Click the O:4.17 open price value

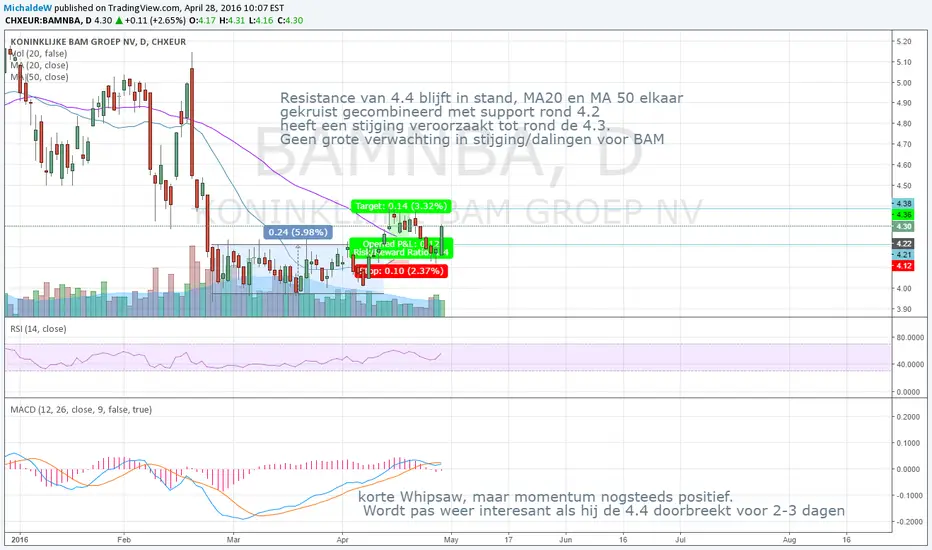tap(202, 20)
